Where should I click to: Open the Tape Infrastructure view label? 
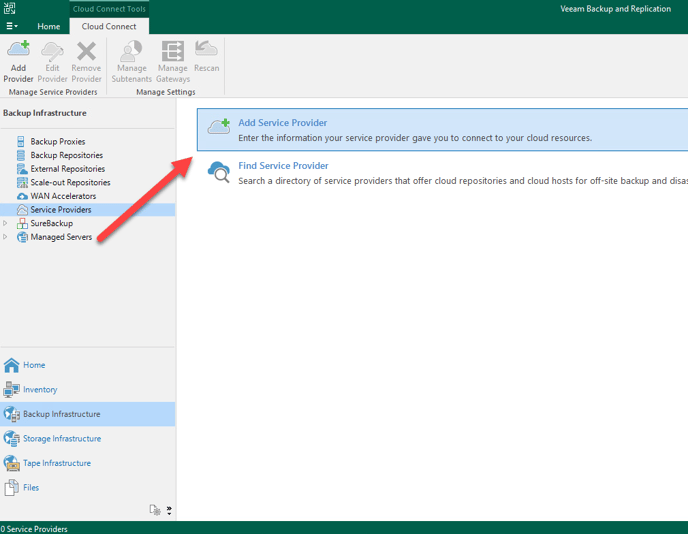(57, 463)
